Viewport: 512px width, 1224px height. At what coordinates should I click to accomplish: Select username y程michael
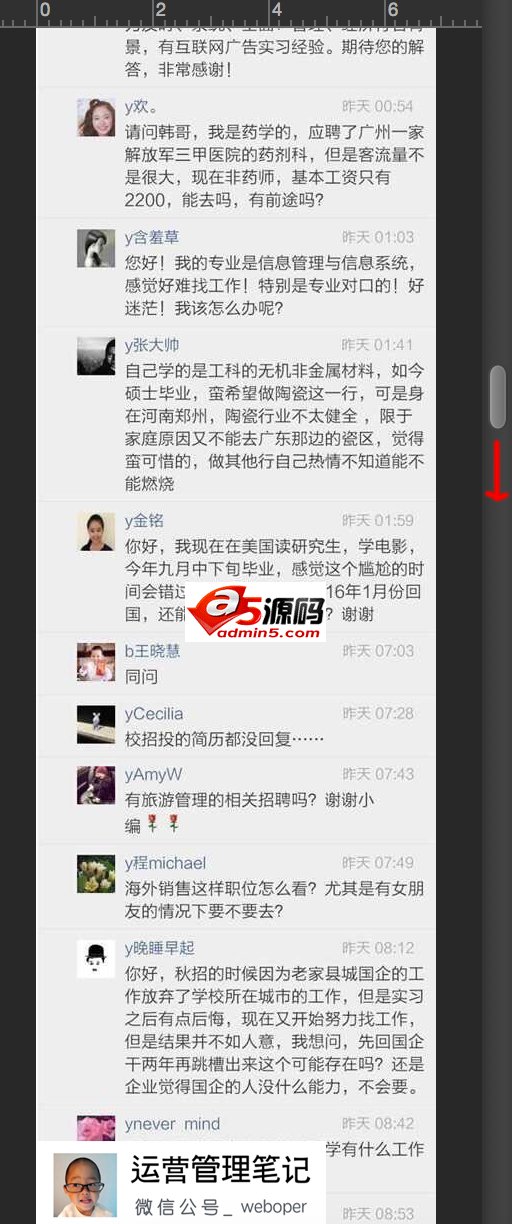click(x=166, y=863)
